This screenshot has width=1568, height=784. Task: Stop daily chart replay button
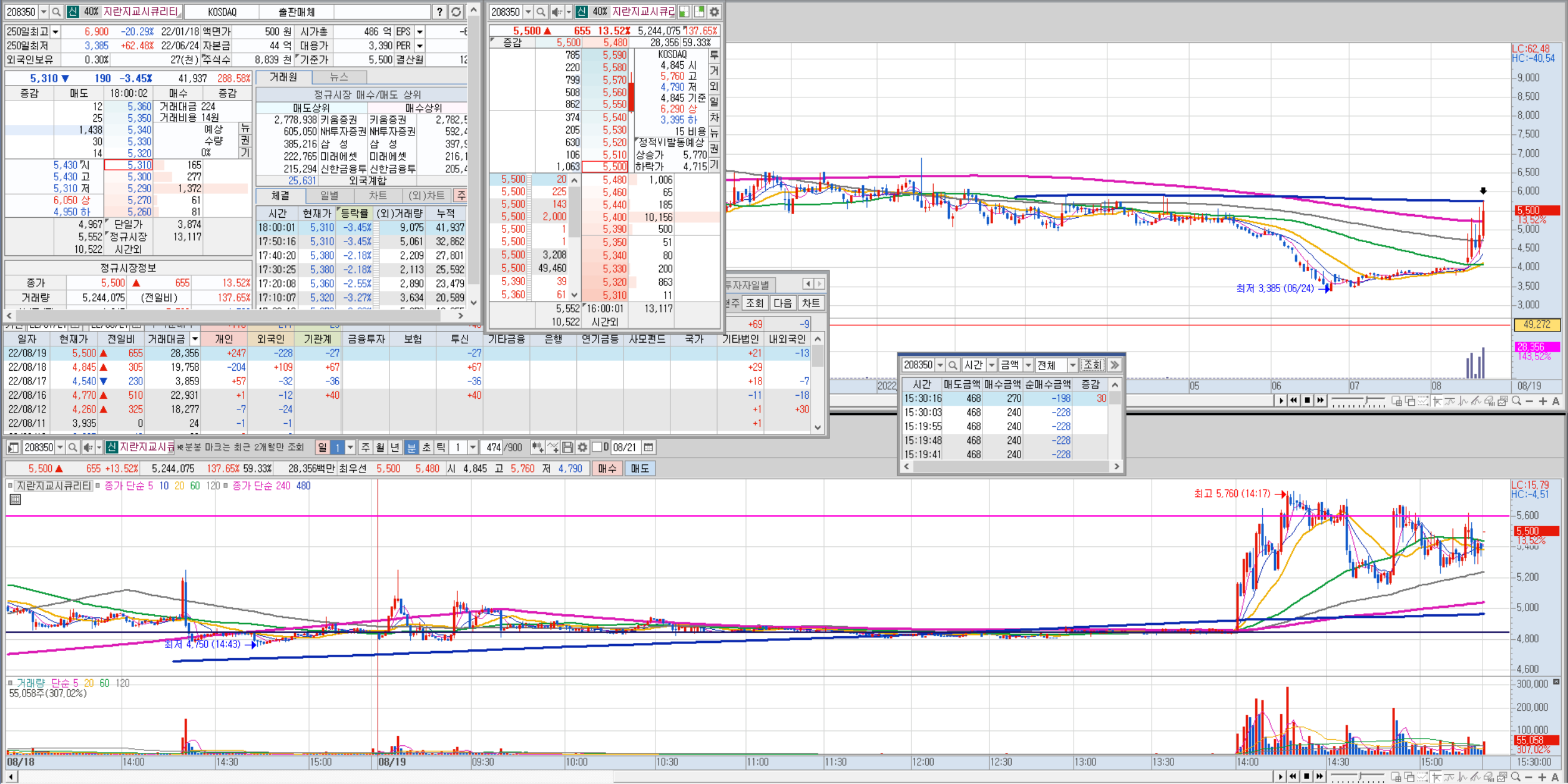pos(1307,401)
